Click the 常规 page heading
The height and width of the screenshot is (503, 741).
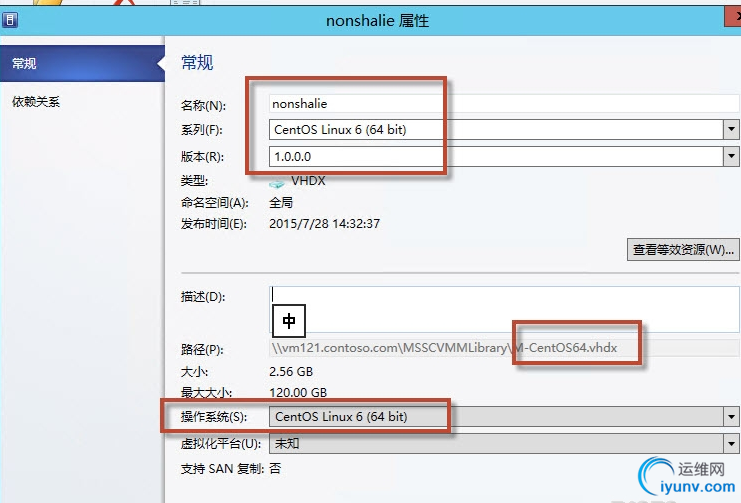197,62
